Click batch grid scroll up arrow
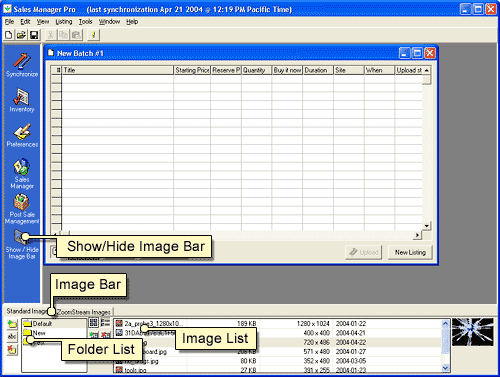This screenshot has width=500, height=377. [427, 70]
